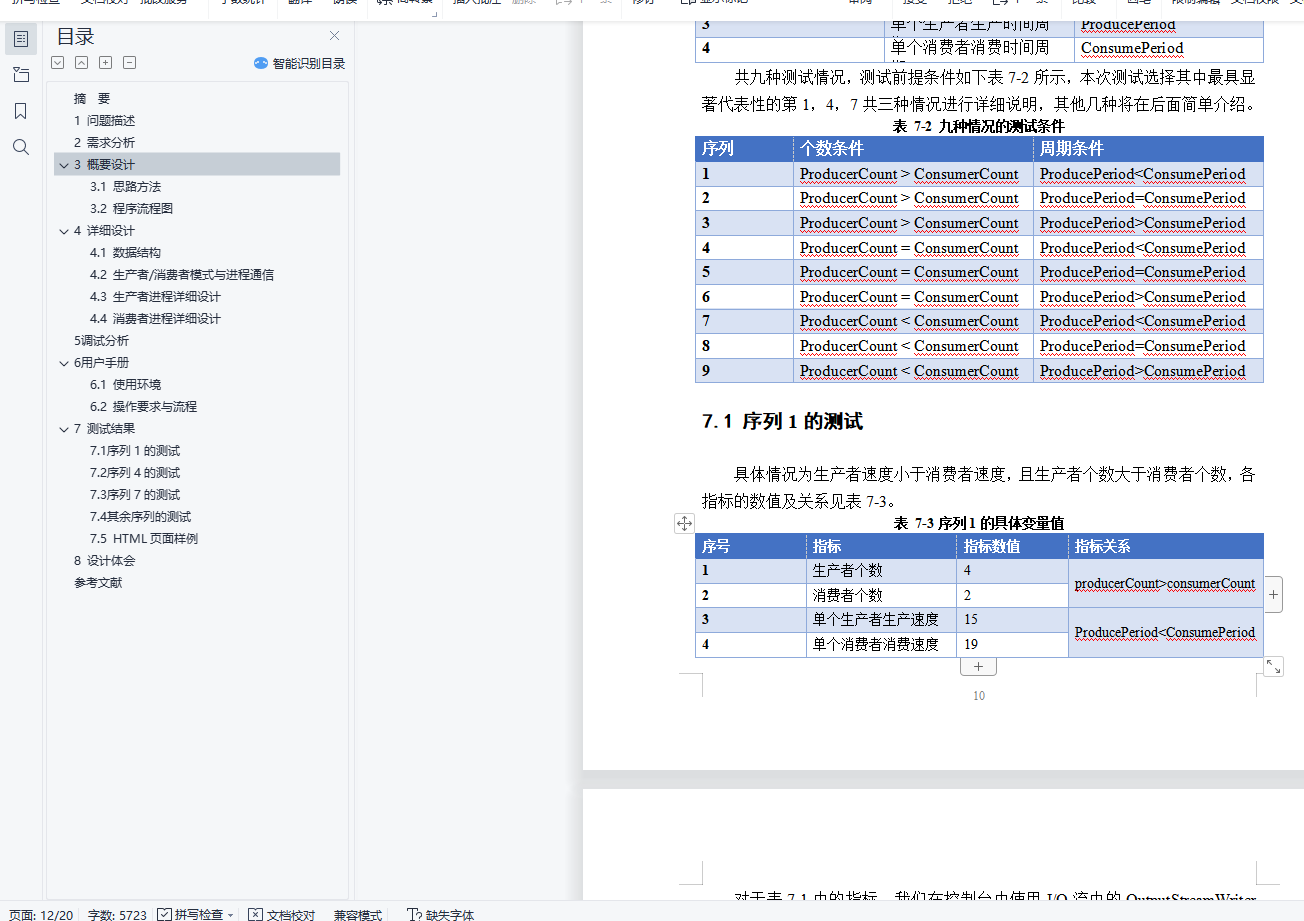This screenshot has height=921, width=1304.
Task: Click the down-arrow outline level icon
Action: 58,63
